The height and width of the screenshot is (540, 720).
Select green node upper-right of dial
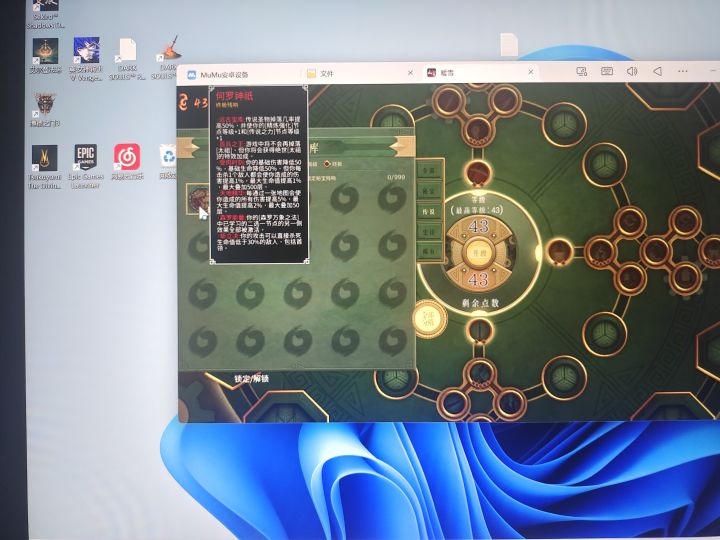(605, 164)
